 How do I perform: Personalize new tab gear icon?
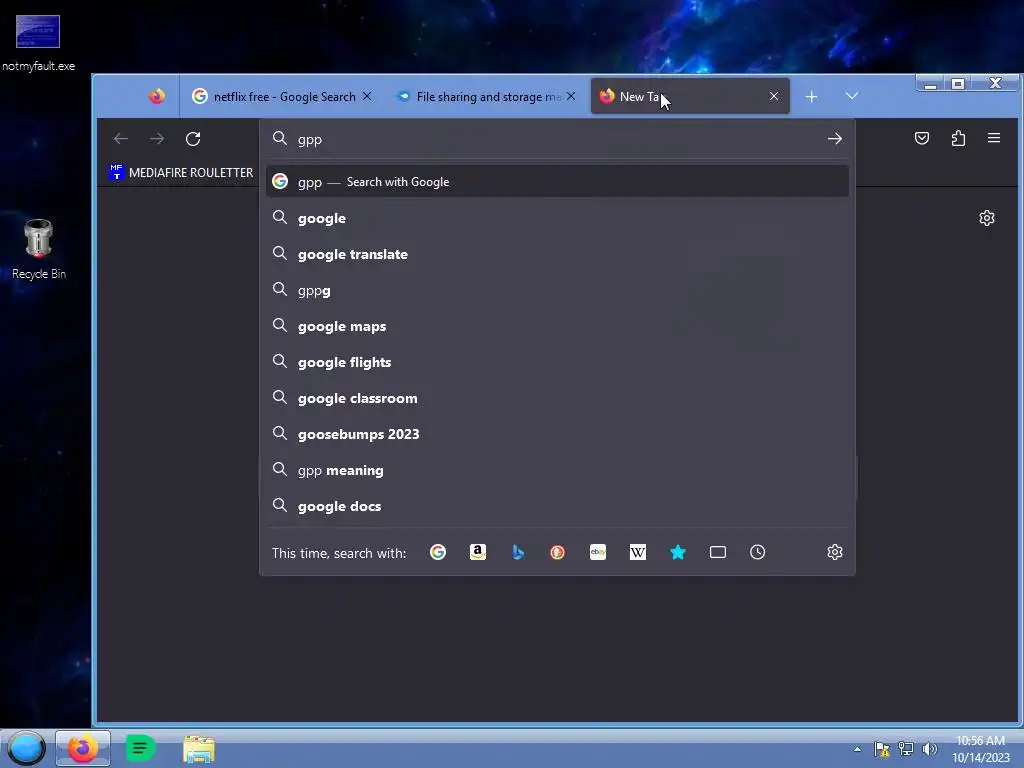987,218
